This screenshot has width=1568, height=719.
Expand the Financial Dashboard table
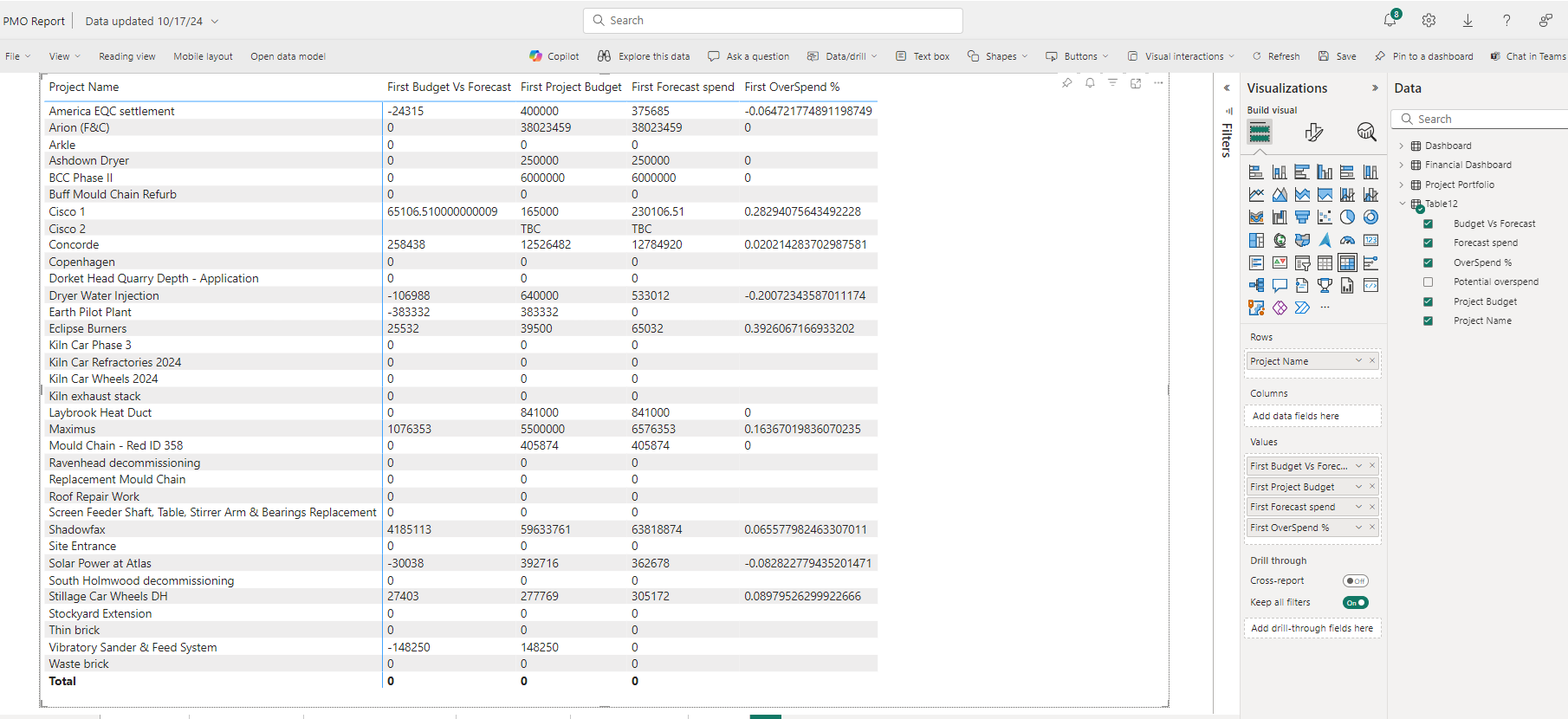(x=1402, y=165)
